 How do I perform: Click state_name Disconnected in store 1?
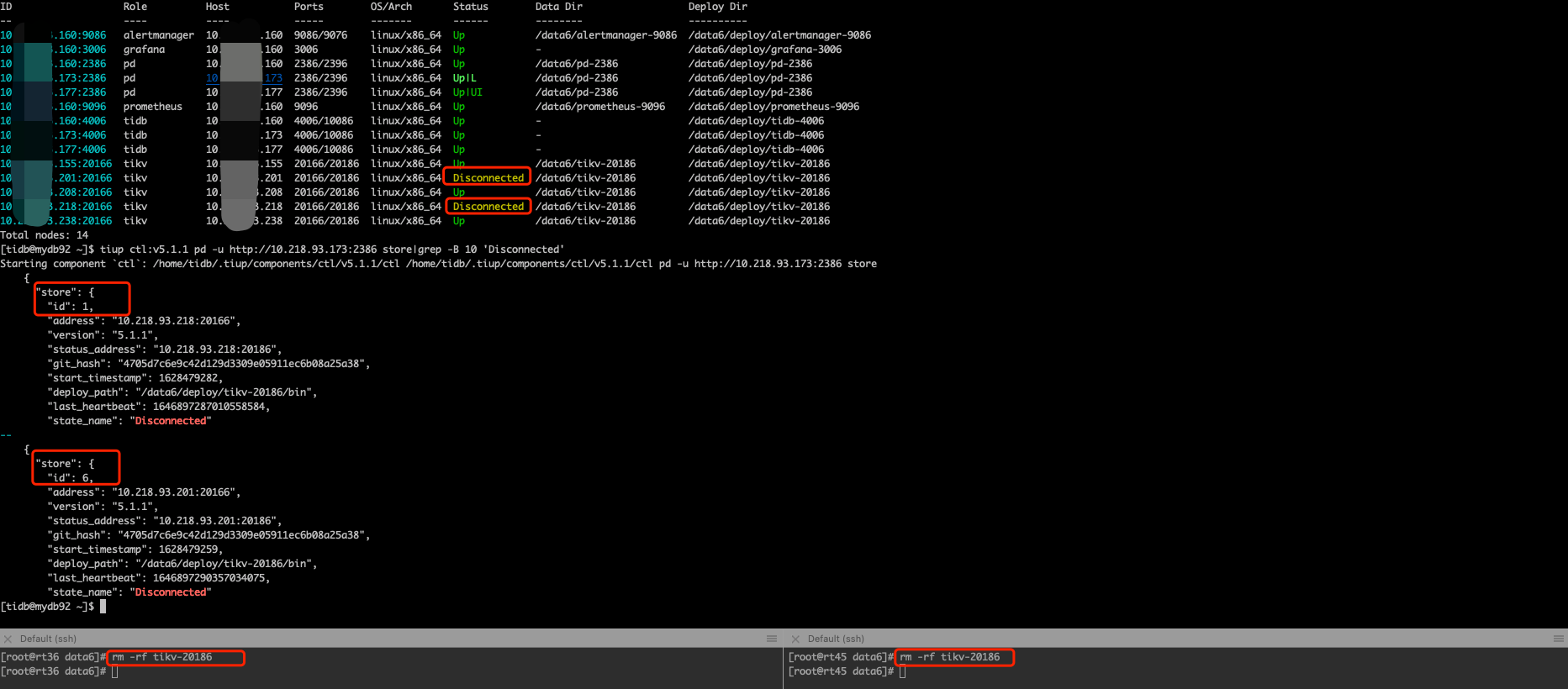[x=171, y=421]
